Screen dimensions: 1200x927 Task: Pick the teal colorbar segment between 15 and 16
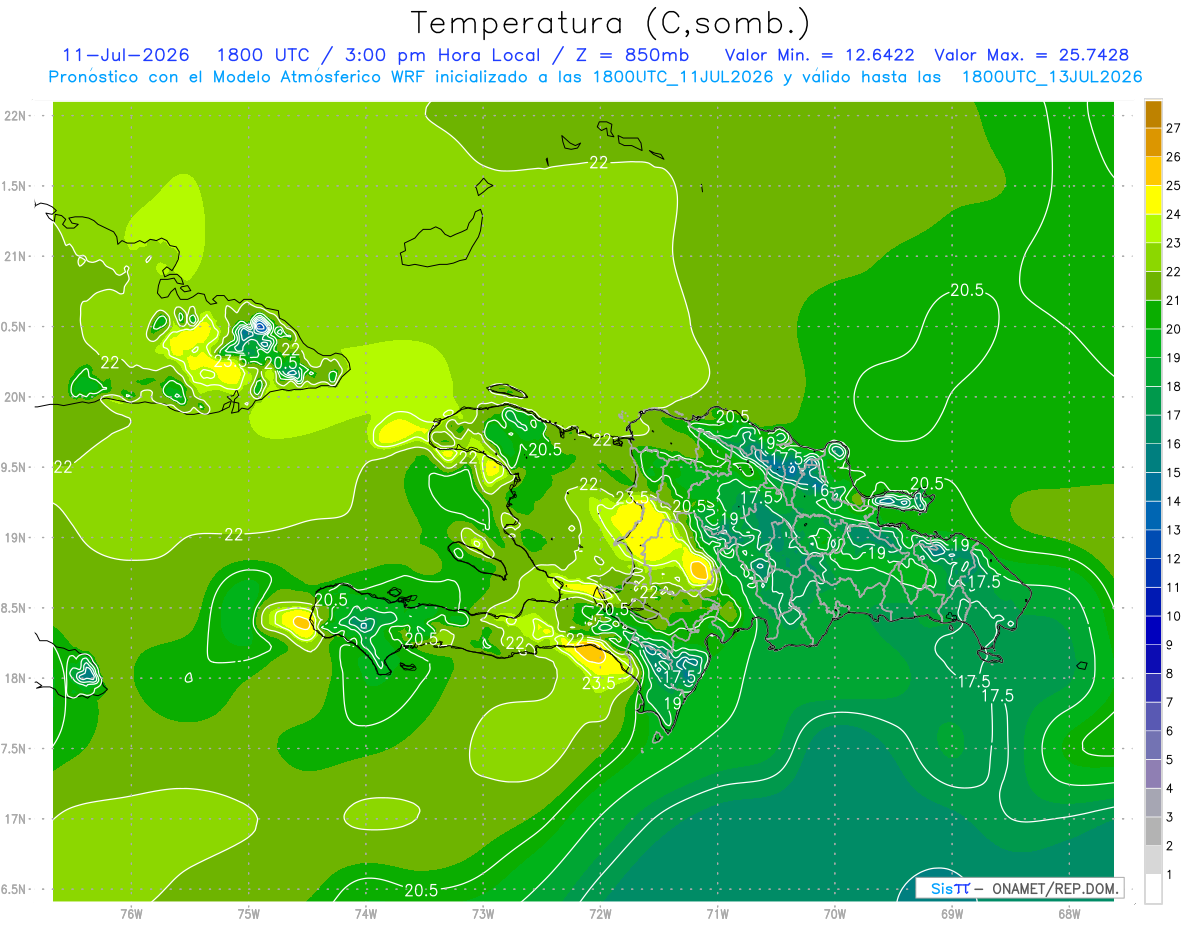point(1153,458)
